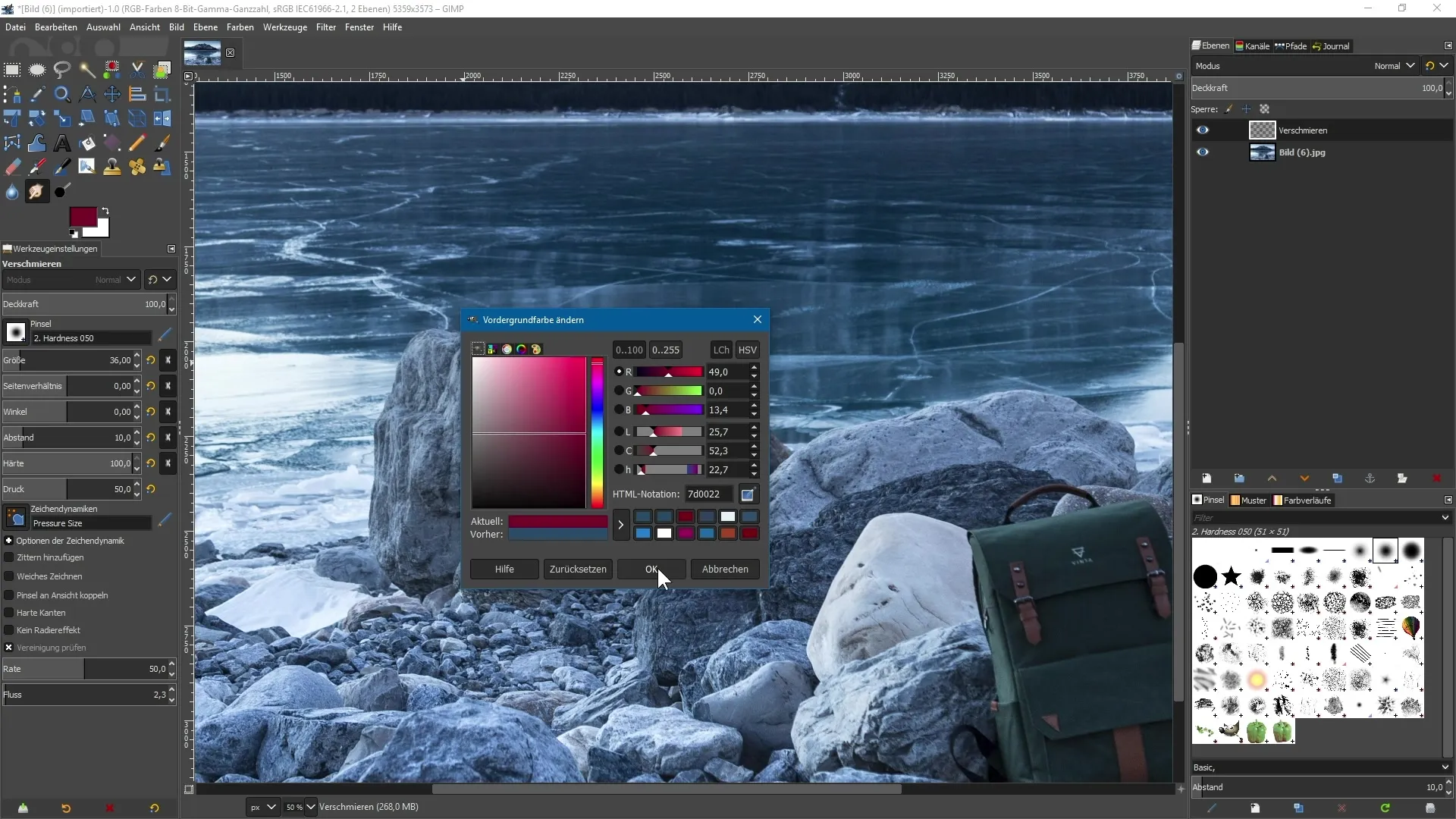Open the Farben menu
The image size is (1456, 819).
click(240, 27)
